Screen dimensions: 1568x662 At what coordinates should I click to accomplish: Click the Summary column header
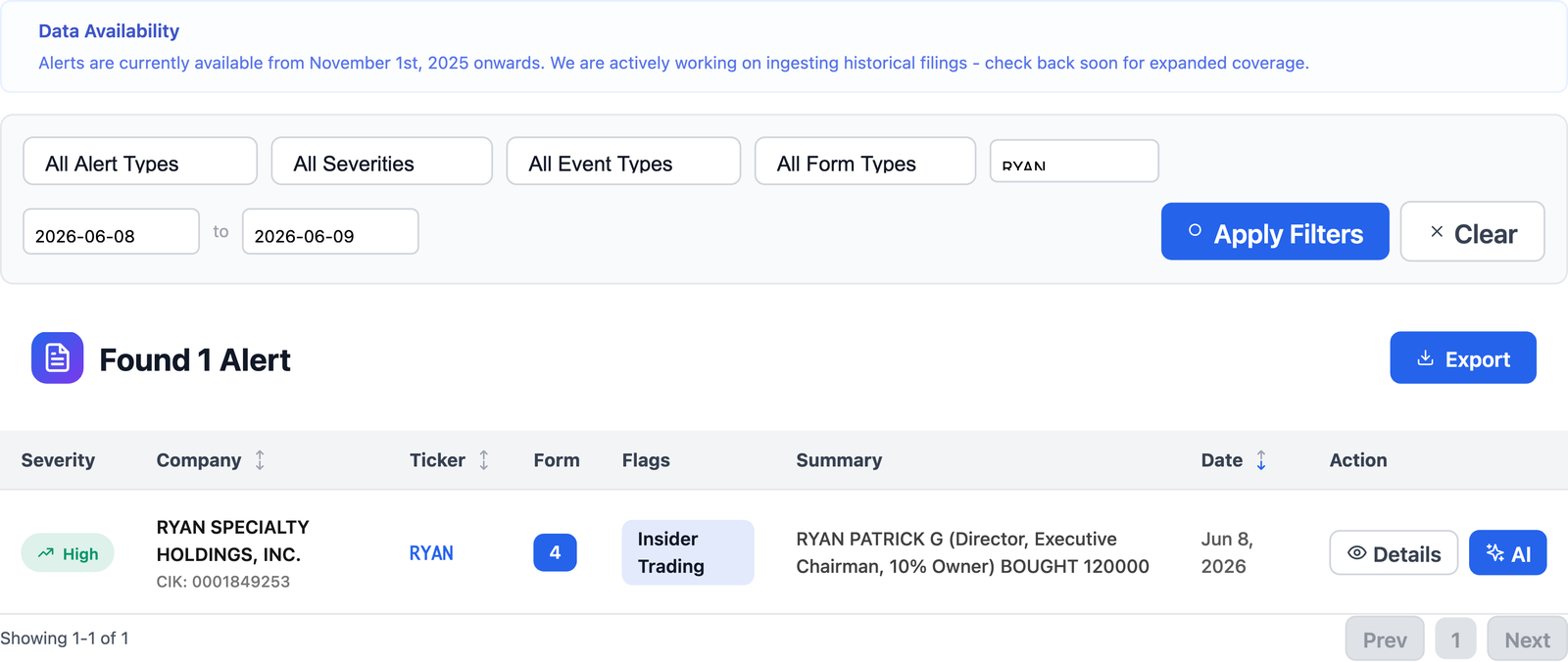pyautogui.click(x=839, y=460)
